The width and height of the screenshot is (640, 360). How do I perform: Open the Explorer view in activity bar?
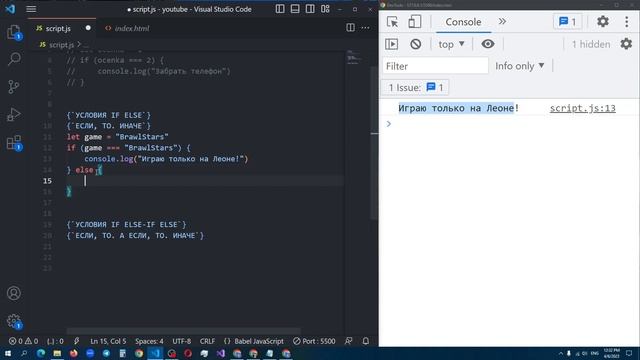pos(14,32)
